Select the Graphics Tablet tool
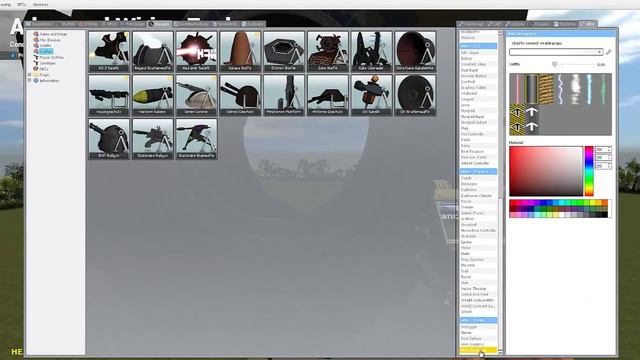The image size is (640, 360). (478, 87)
